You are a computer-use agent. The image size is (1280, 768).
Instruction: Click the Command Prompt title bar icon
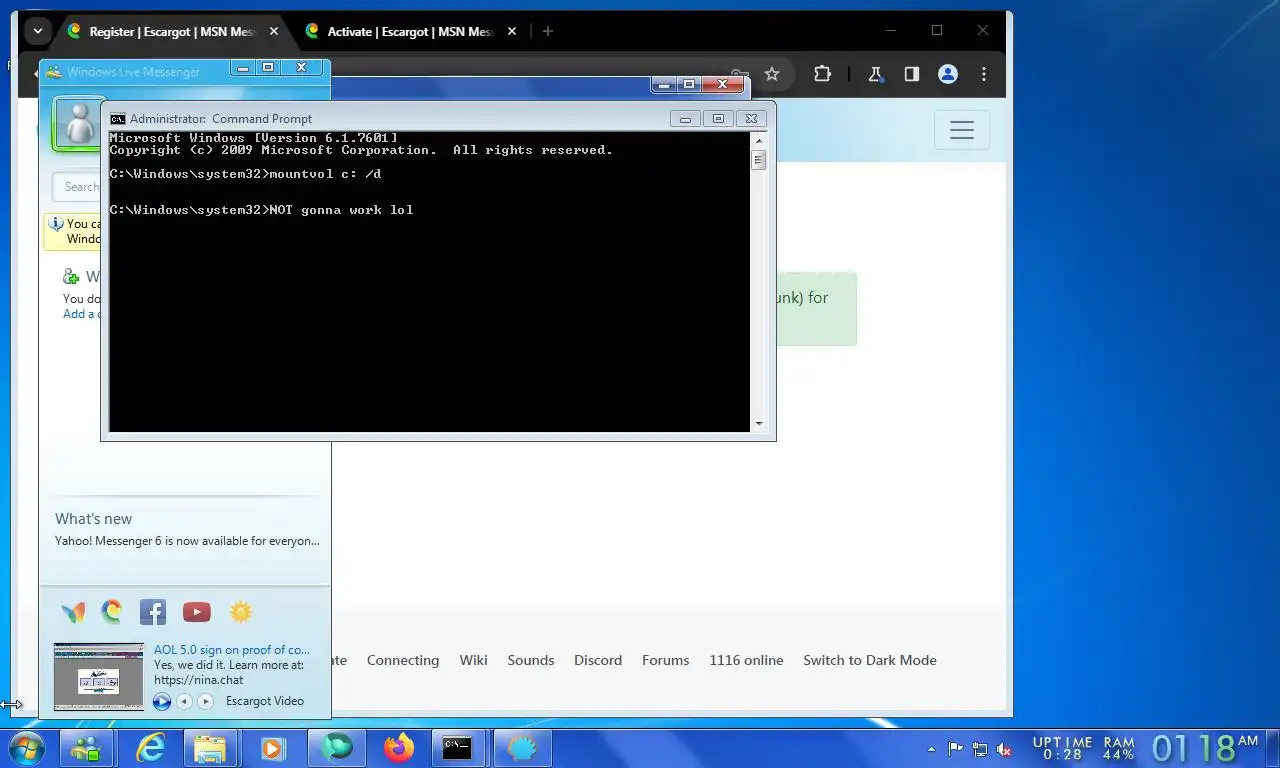pyautogui.click(x=118, y=118)
